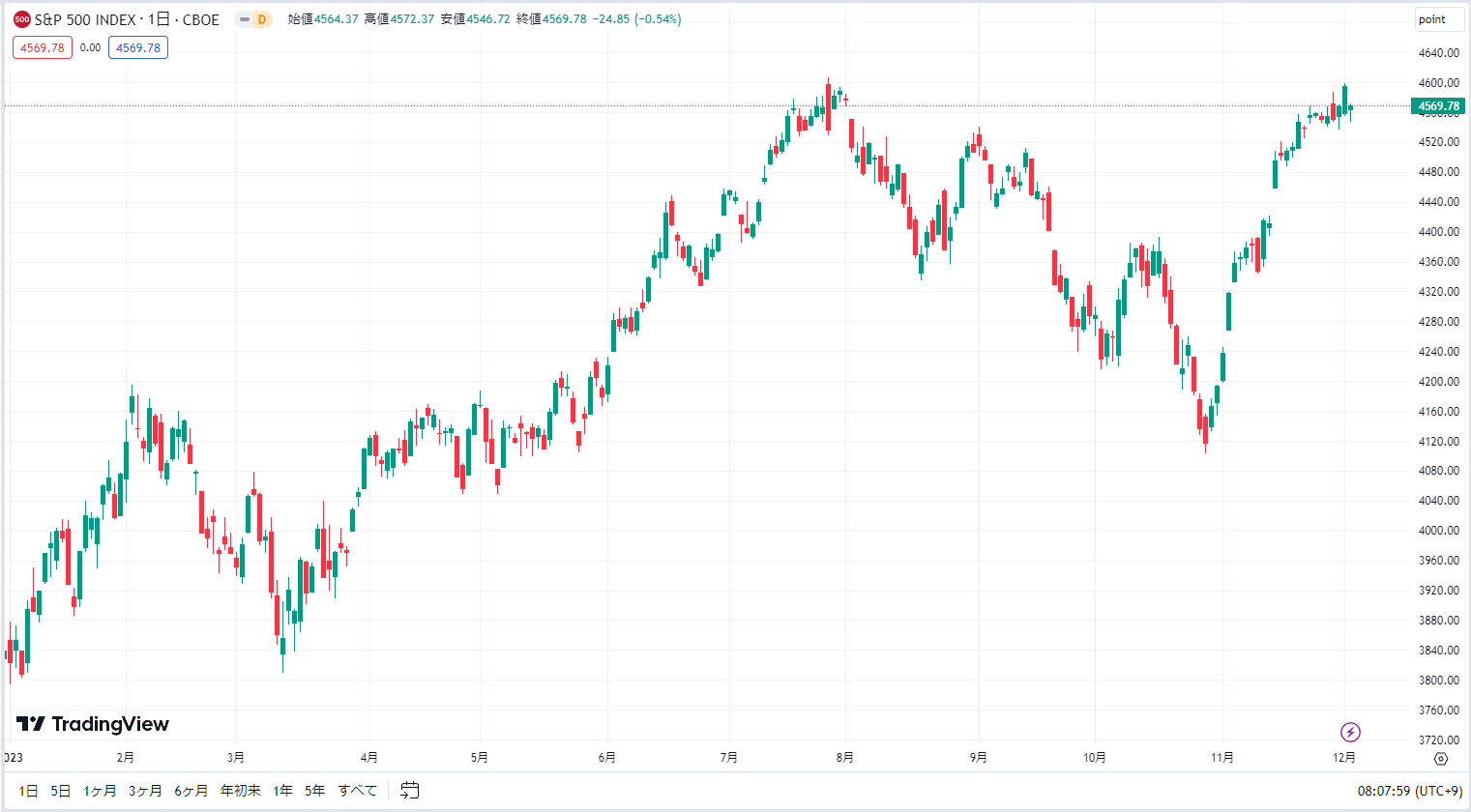The image size is (1471, 812).
Task: Click the 終値 4569.78 close value
Action: click(x=551, y=19)
